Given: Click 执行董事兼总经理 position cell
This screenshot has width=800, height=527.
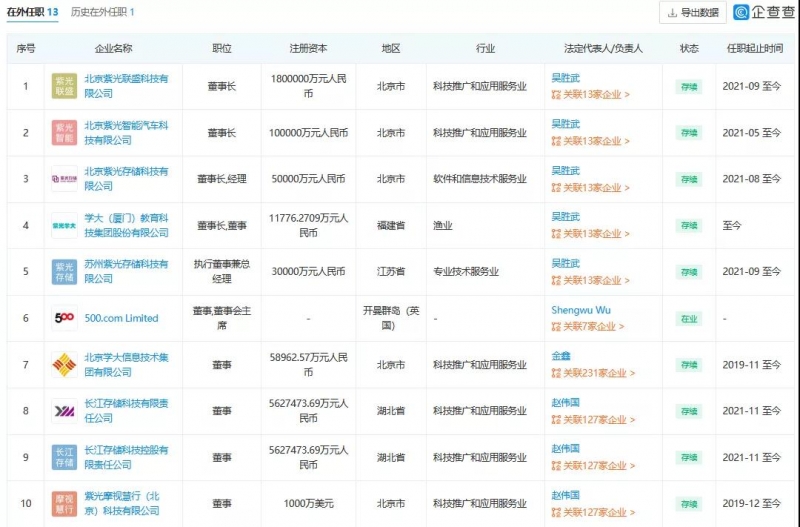Looking at the screenshot, I should pos(221,271).
